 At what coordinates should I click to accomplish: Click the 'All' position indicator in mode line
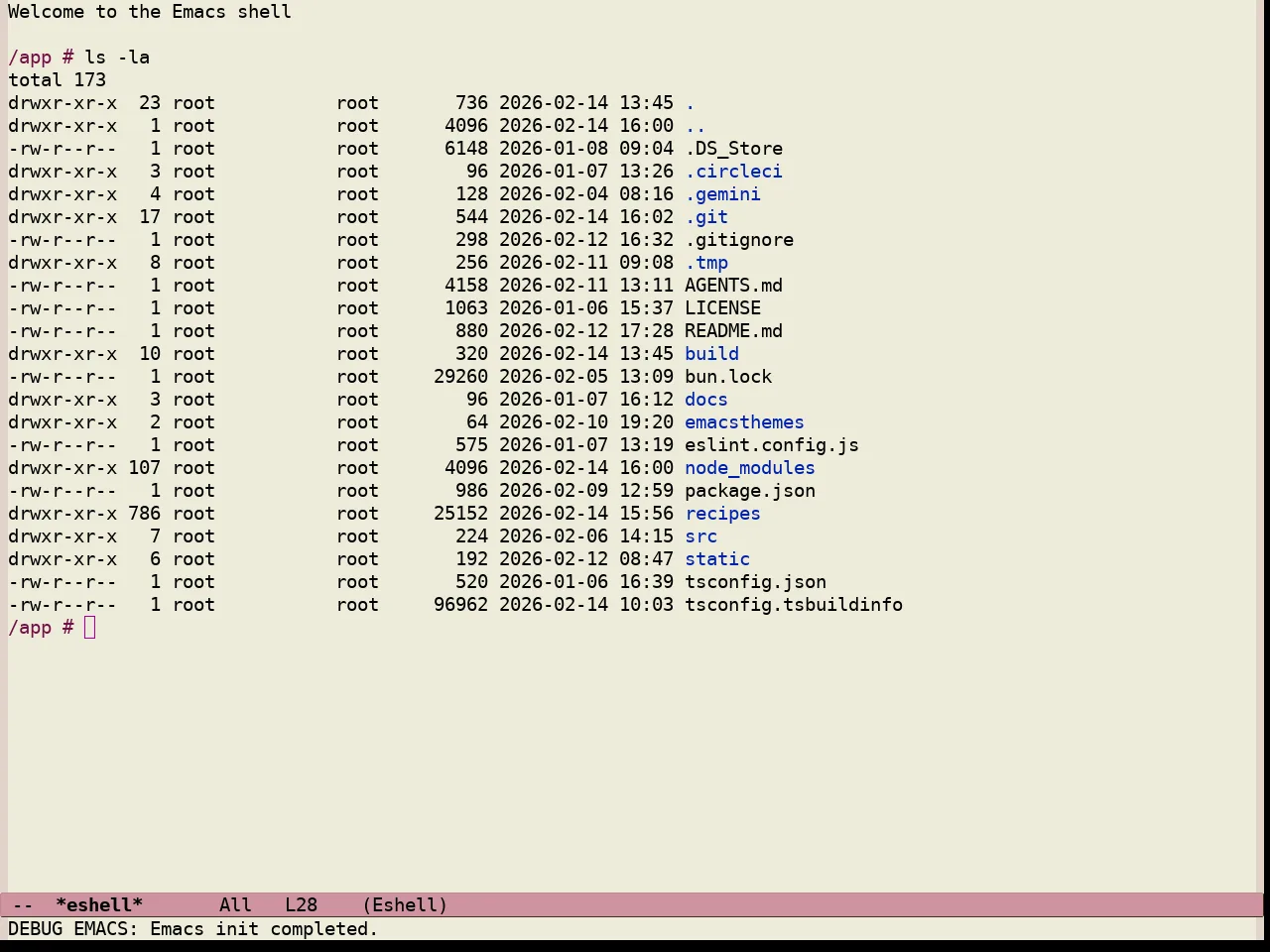click(x=235, y=905)
